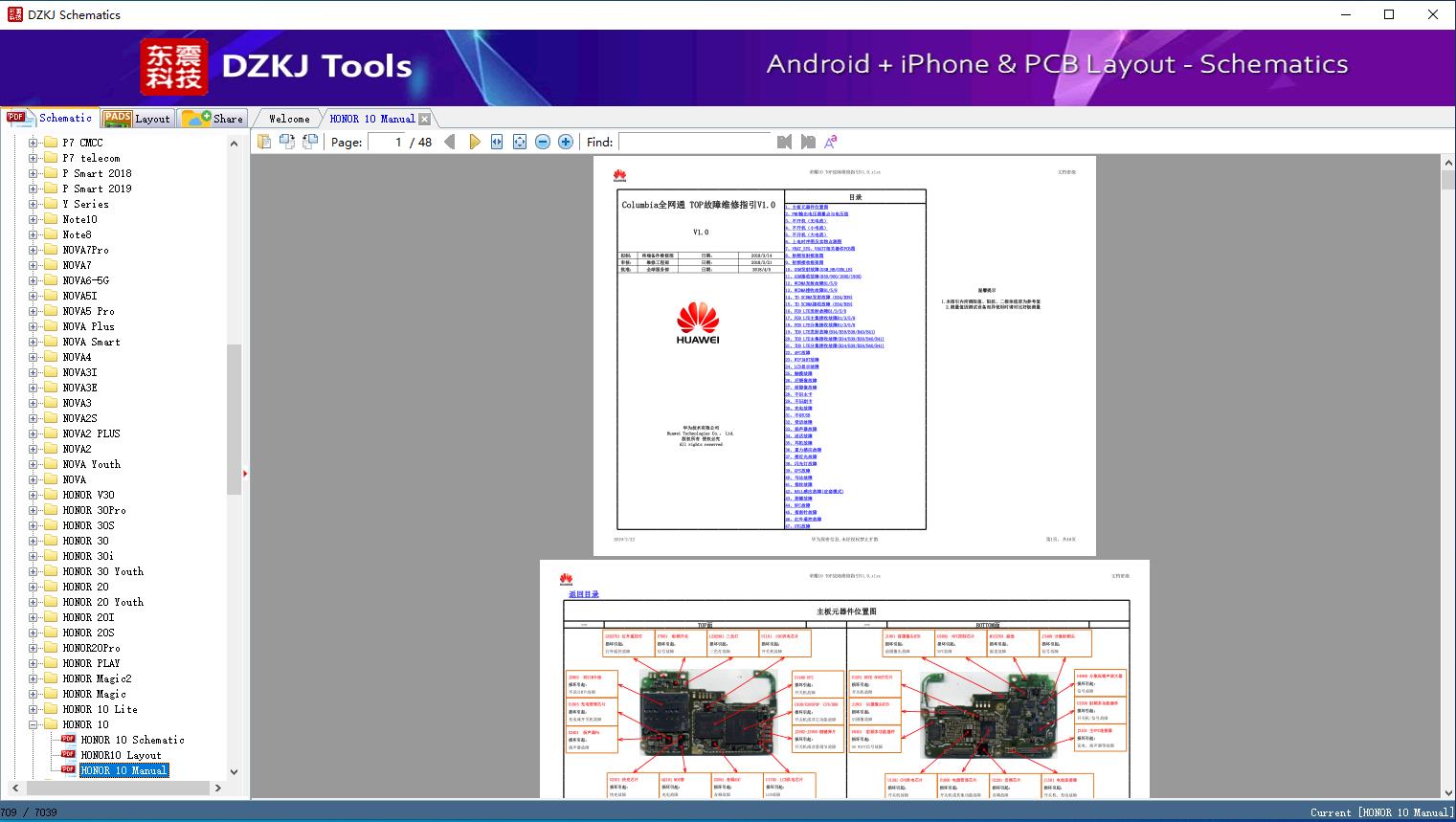Click the PDF icon beside HONOR 10 Manual

[x=68, y=770]
